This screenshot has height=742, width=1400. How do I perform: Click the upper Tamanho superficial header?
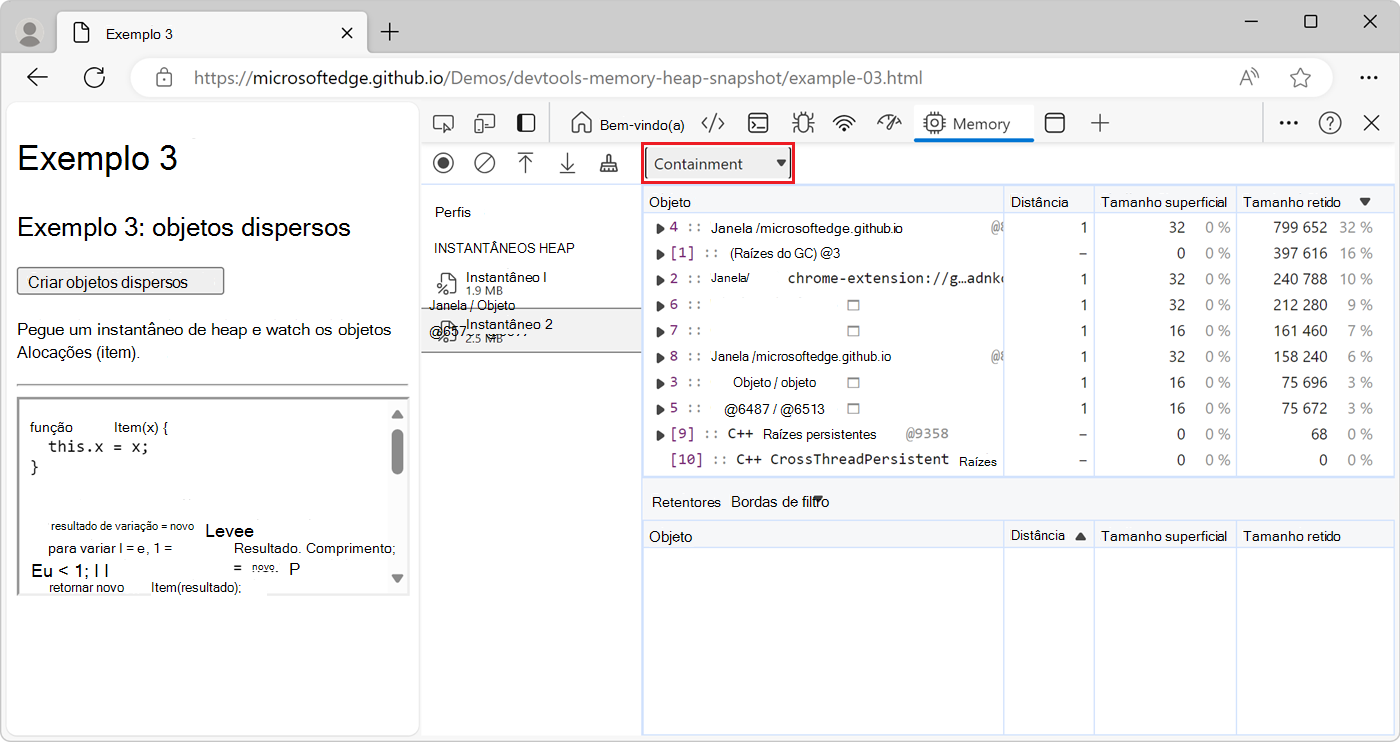pyautogui.click(x=1165, y=202)
